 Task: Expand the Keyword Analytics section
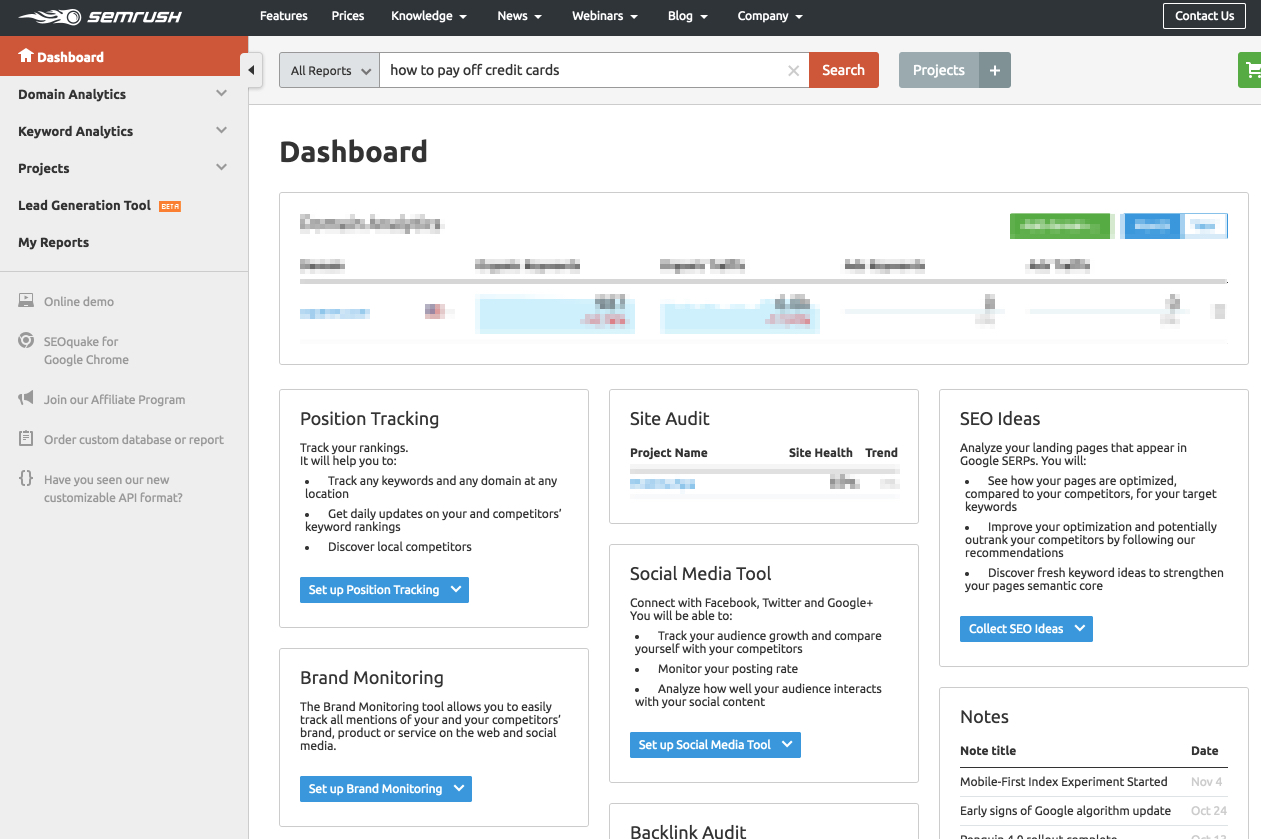[x=221, y=130]
